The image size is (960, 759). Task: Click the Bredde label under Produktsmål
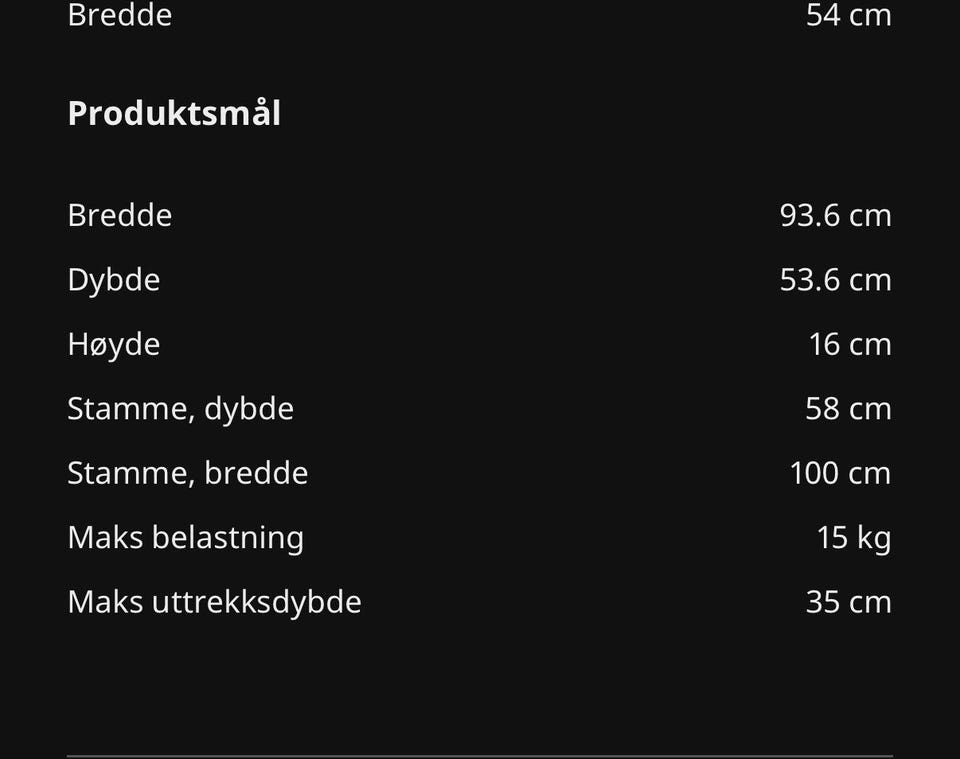click(119, 215)
